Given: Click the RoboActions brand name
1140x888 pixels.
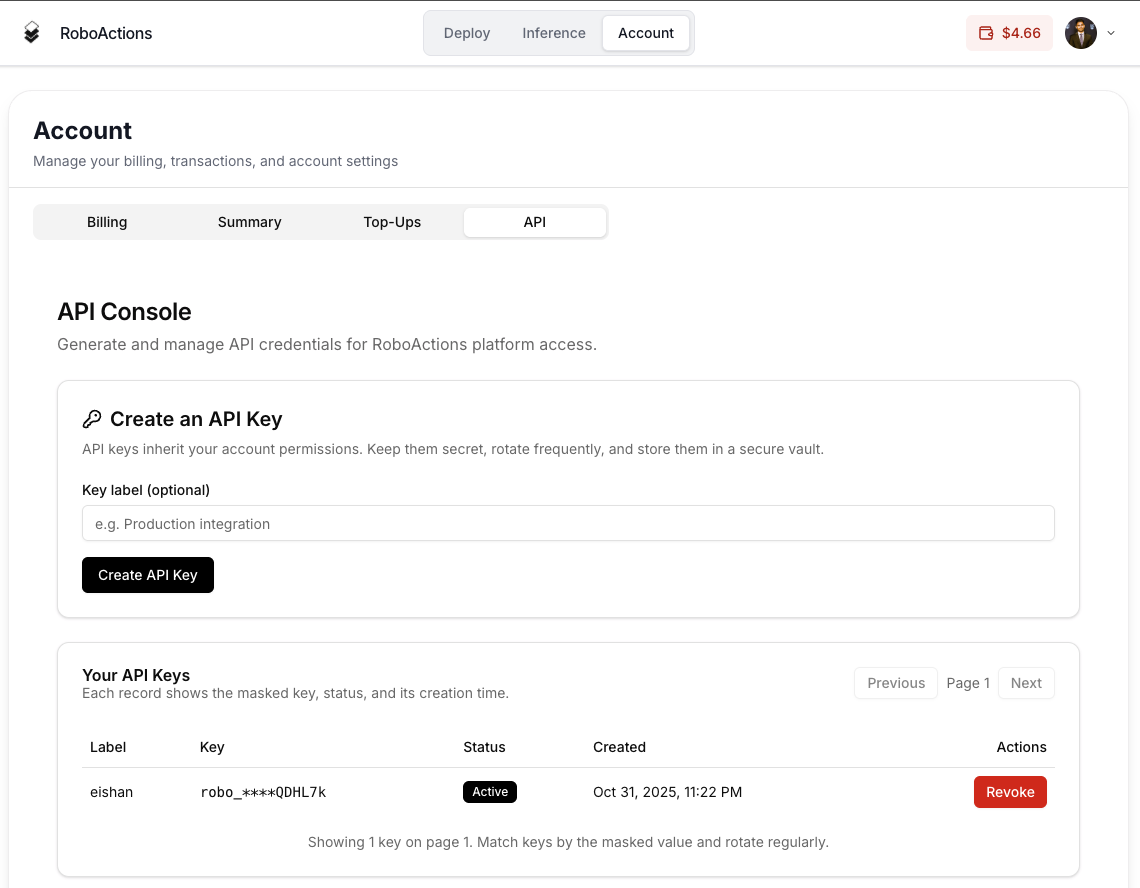Looking at the screenshot, I should 106,33.
